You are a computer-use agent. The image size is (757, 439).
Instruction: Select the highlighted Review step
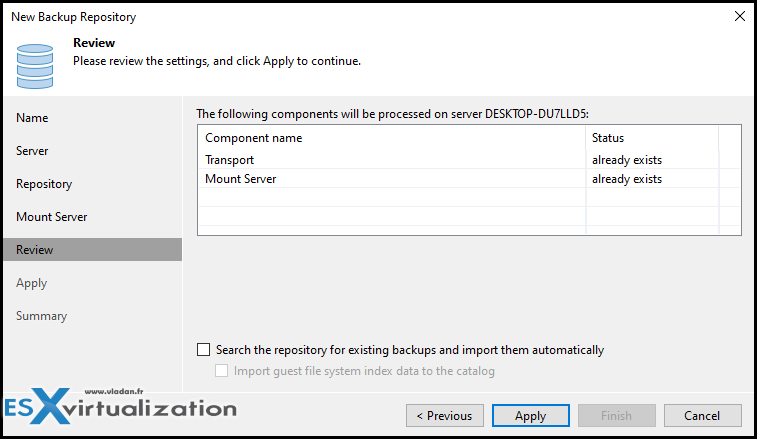93,250
